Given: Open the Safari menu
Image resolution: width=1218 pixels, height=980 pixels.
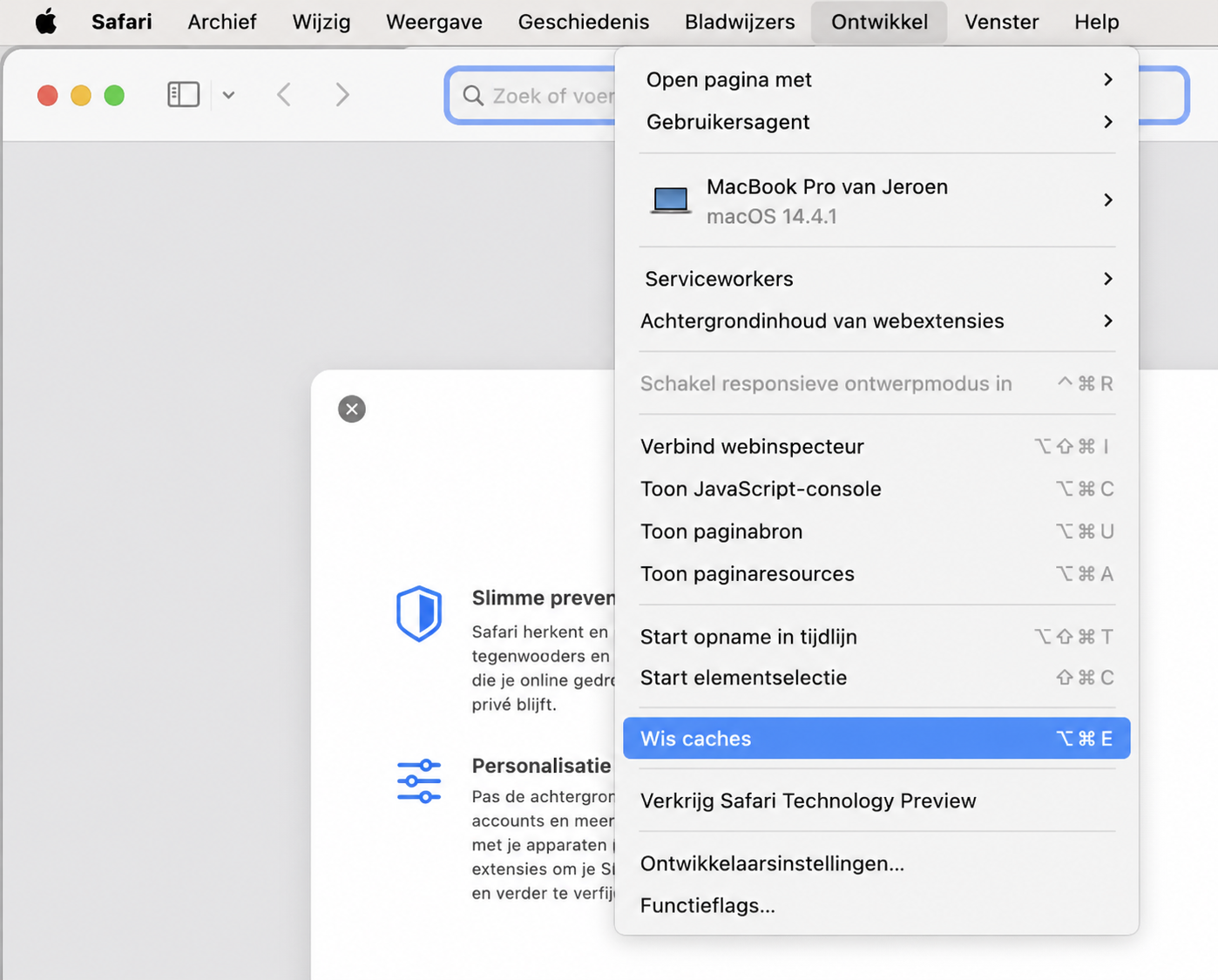Looking at the screenshot, I should (x=122, y=22).
